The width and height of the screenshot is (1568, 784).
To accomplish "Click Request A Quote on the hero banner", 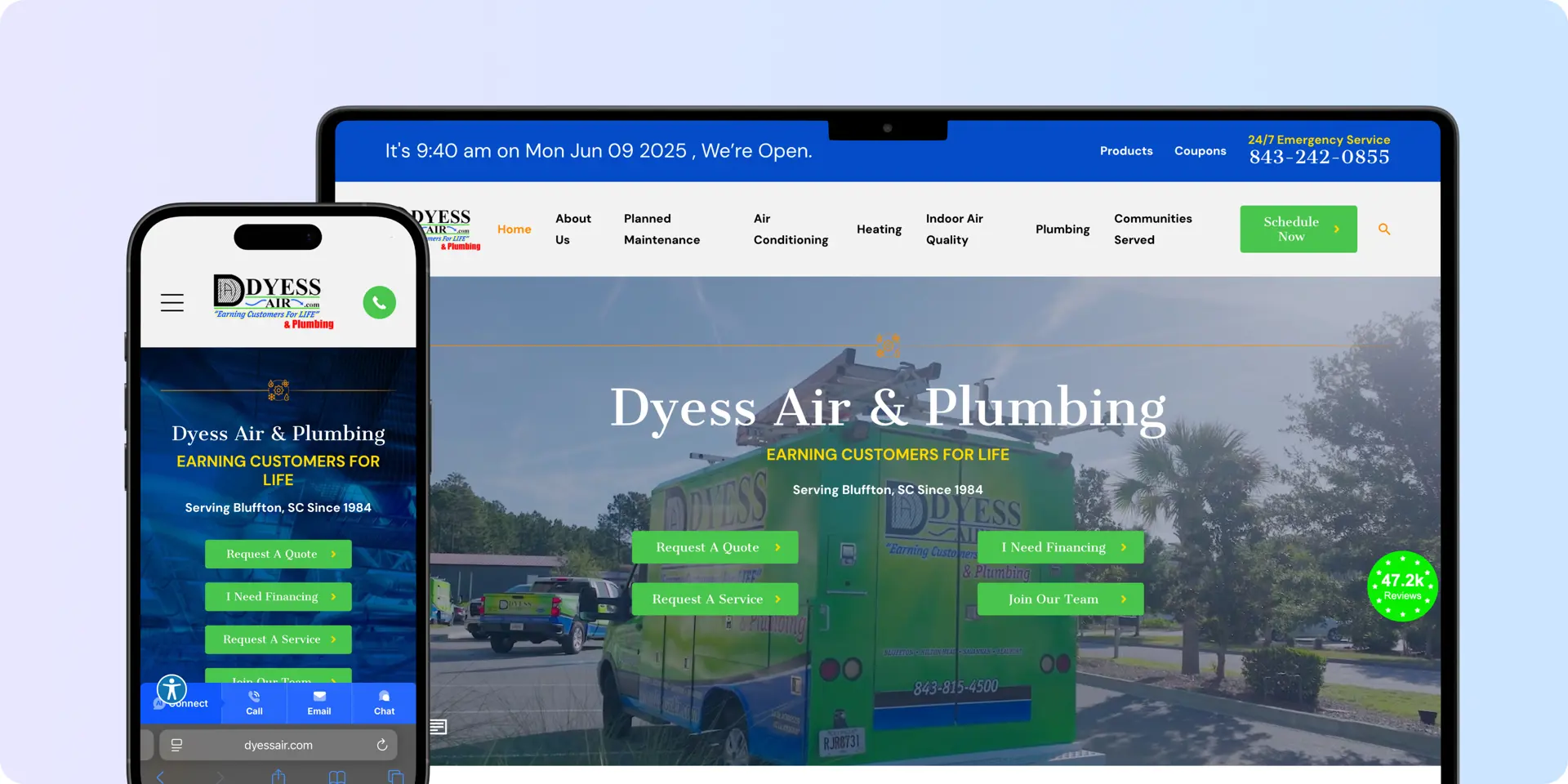I will [x=715, y=547].
